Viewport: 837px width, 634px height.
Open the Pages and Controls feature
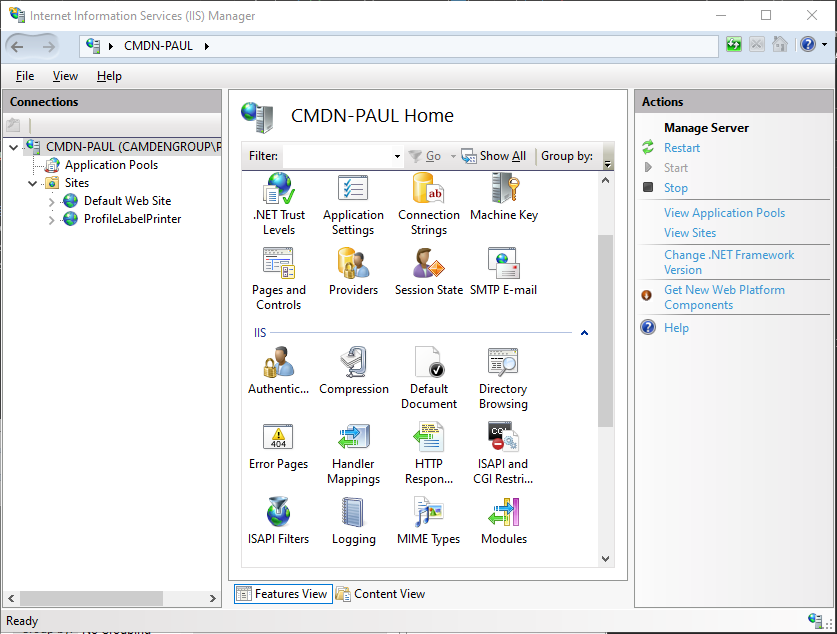(279, 279)
